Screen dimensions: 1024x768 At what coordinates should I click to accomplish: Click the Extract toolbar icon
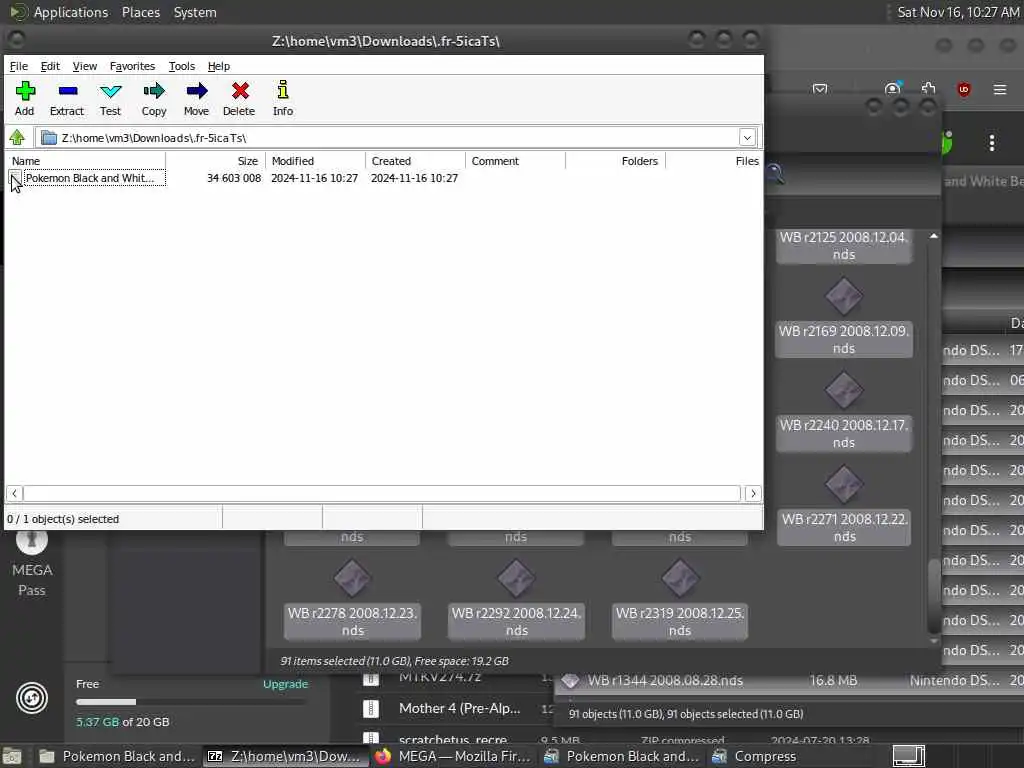[x=67, y=99]
